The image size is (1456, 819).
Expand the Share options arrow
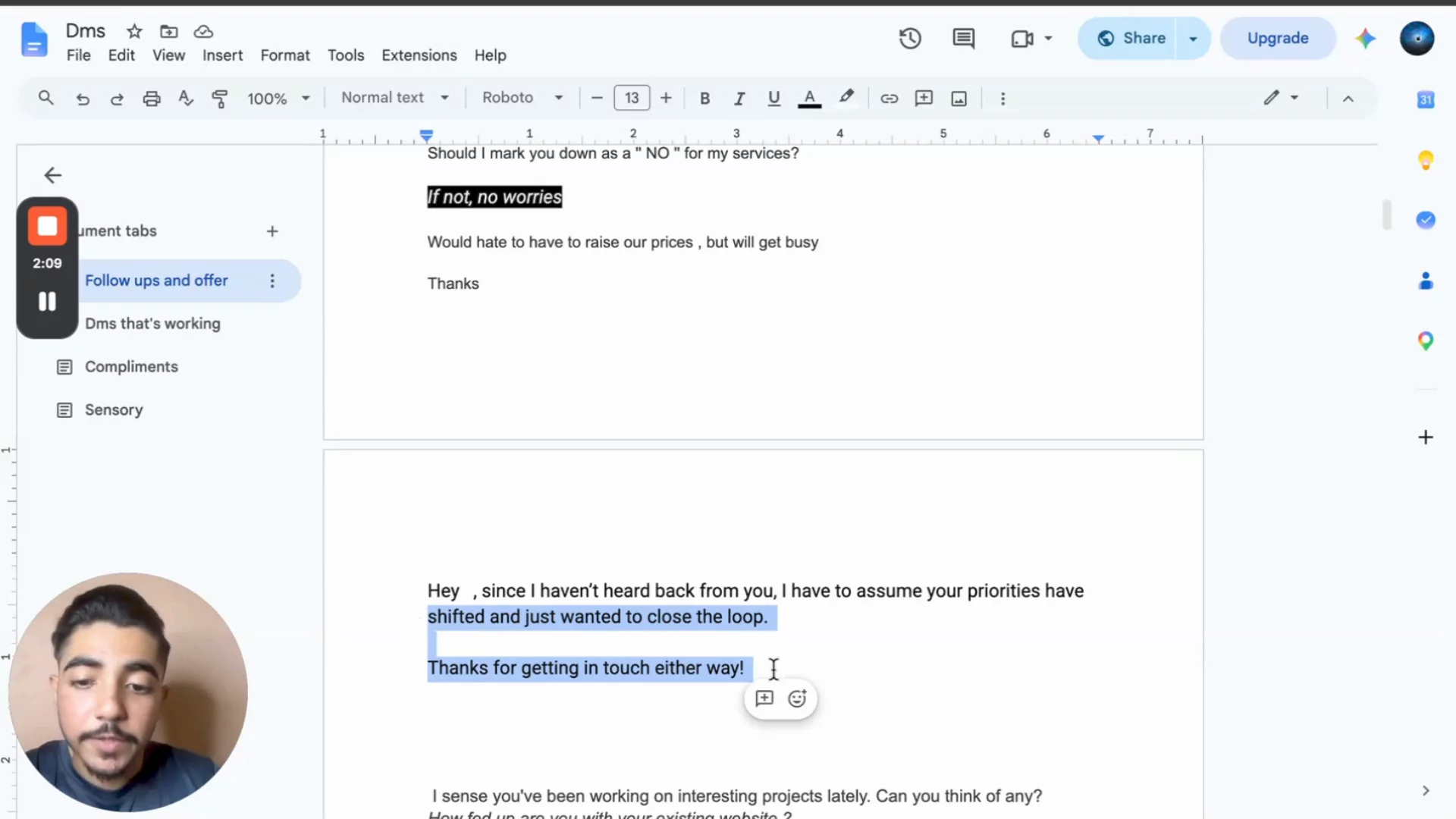(1193, 39)
